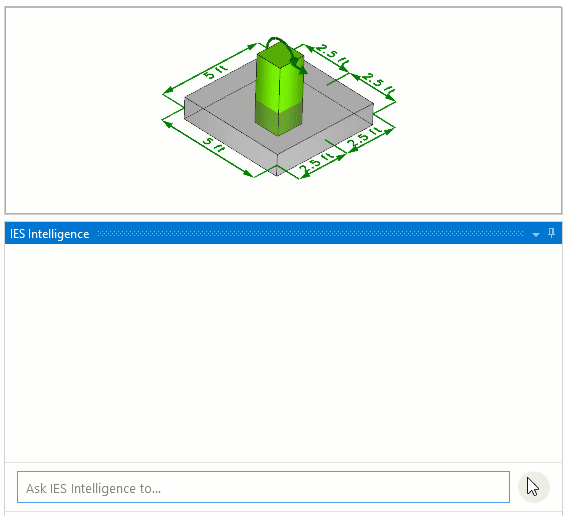Click the 5 ft dimension on the lower-left edge
568x516 pixels.
click(x=213, y=145)
